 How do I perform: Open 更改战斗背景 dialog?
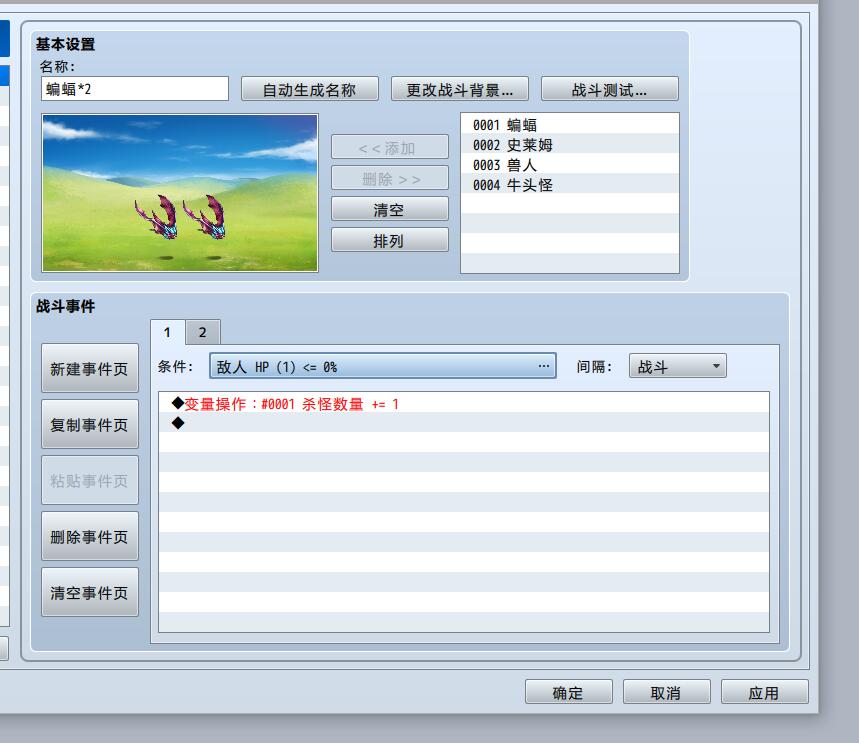coord(460,89)
